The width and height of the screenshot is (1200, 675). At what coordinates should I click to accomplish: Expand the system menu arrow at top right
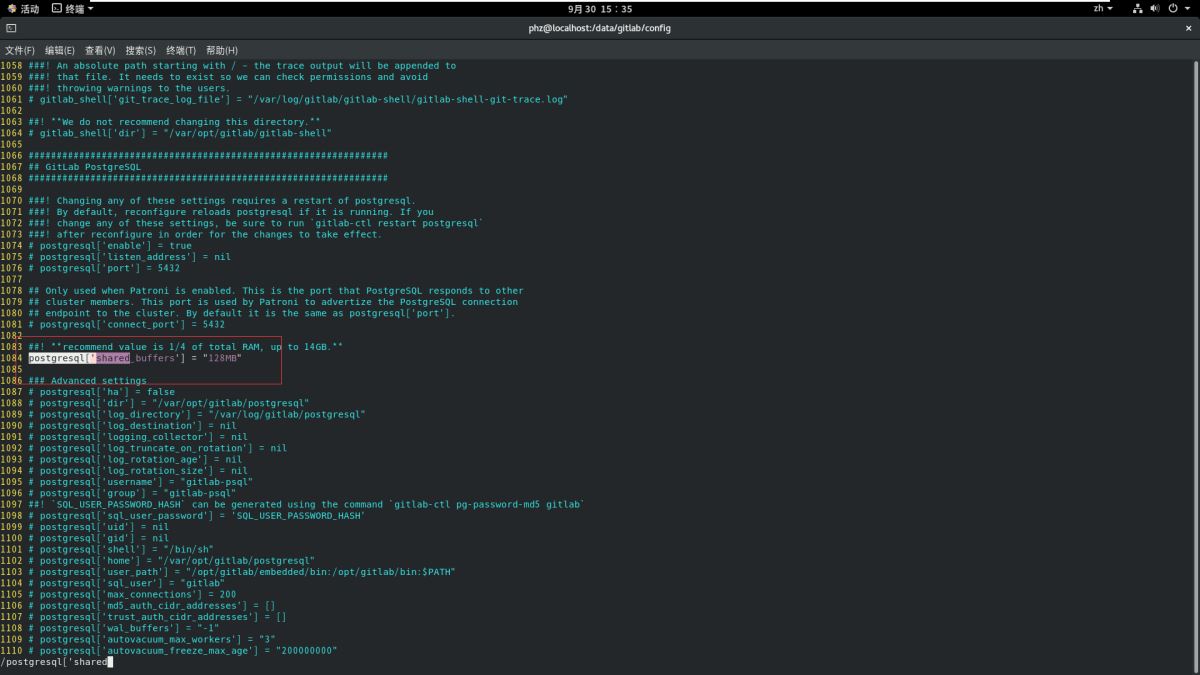point(1187,9)
